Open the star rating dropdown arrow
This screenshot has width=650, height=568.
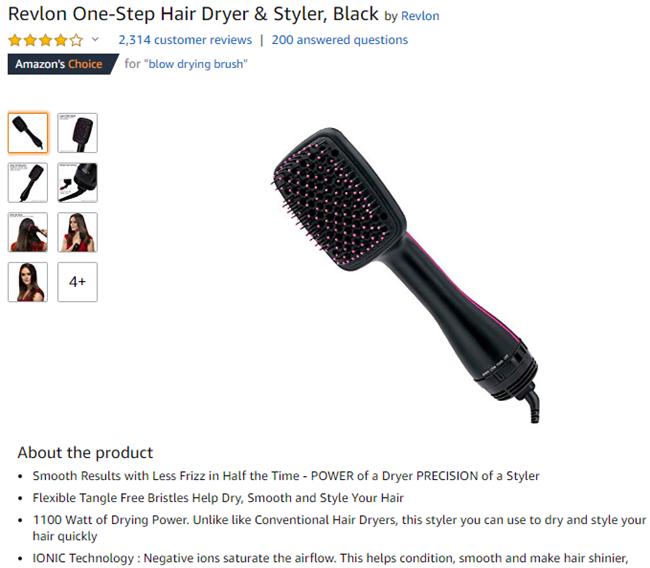[x=95, y=39]
